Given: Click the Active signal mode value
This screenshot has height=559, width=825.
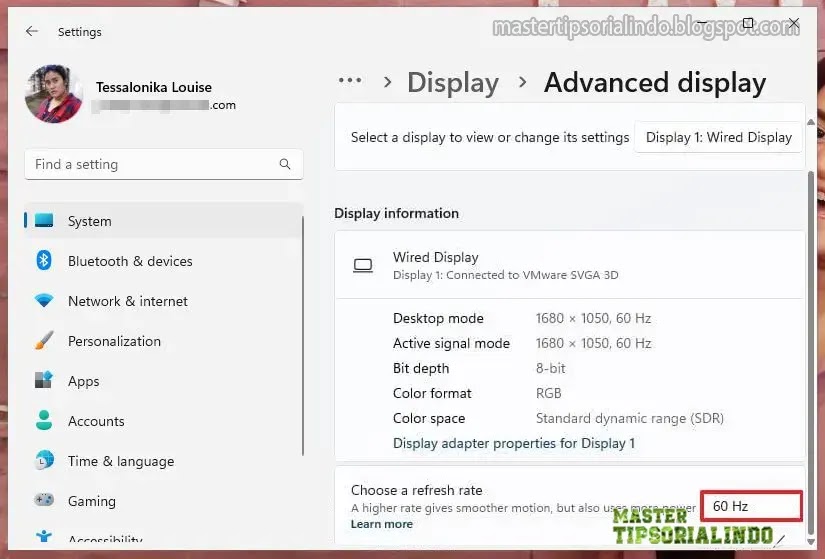Looking at the screenshot, I should pos(593,343).
